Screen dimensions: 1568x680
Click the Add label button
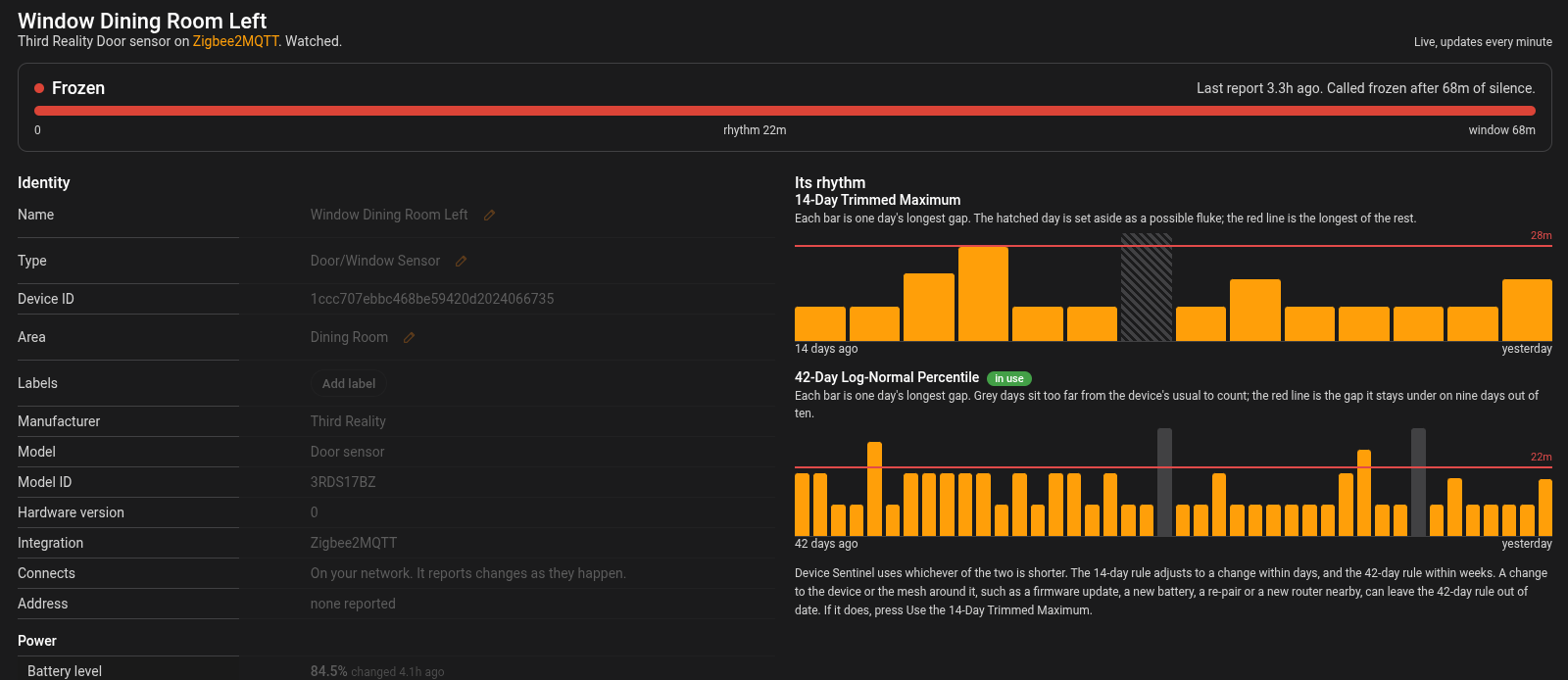pyautogui.click(x=349, y=383)
